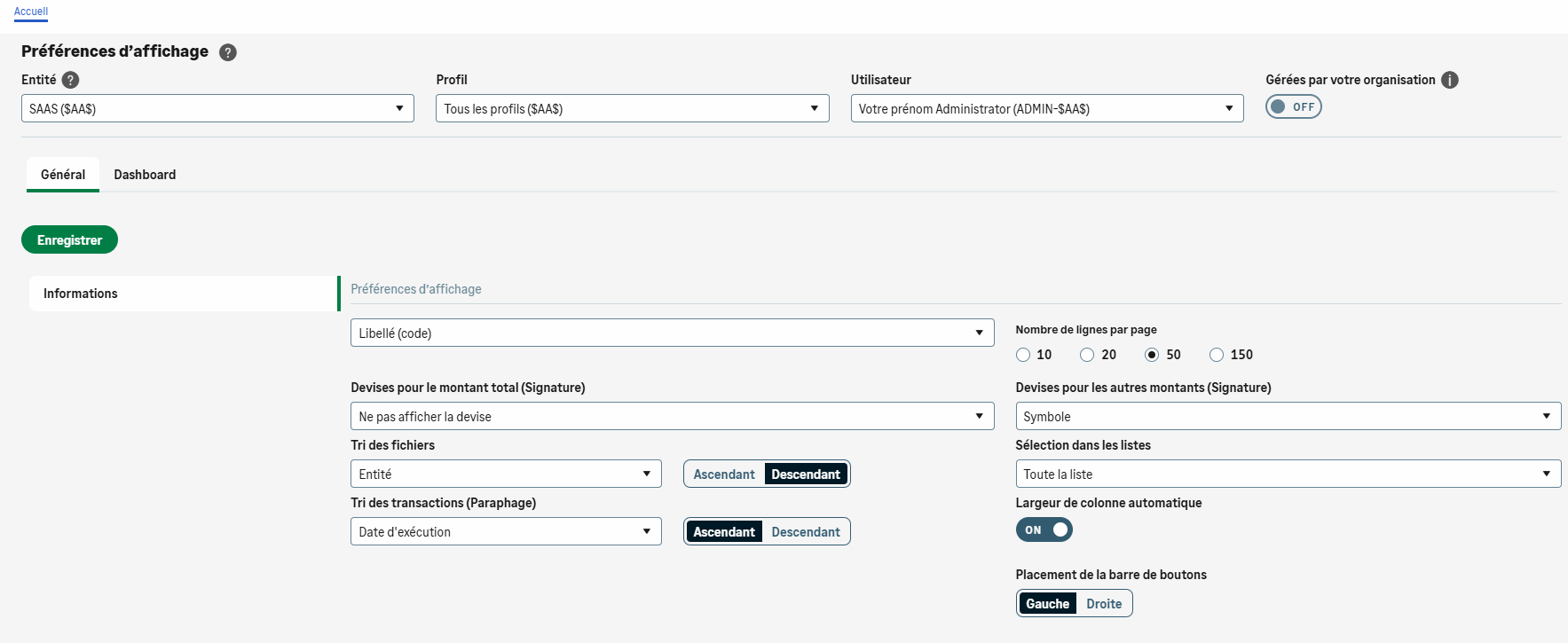The image size is (1568, 643).
Task: Open the Profil dropdown
Action: [x=632, y=109]
